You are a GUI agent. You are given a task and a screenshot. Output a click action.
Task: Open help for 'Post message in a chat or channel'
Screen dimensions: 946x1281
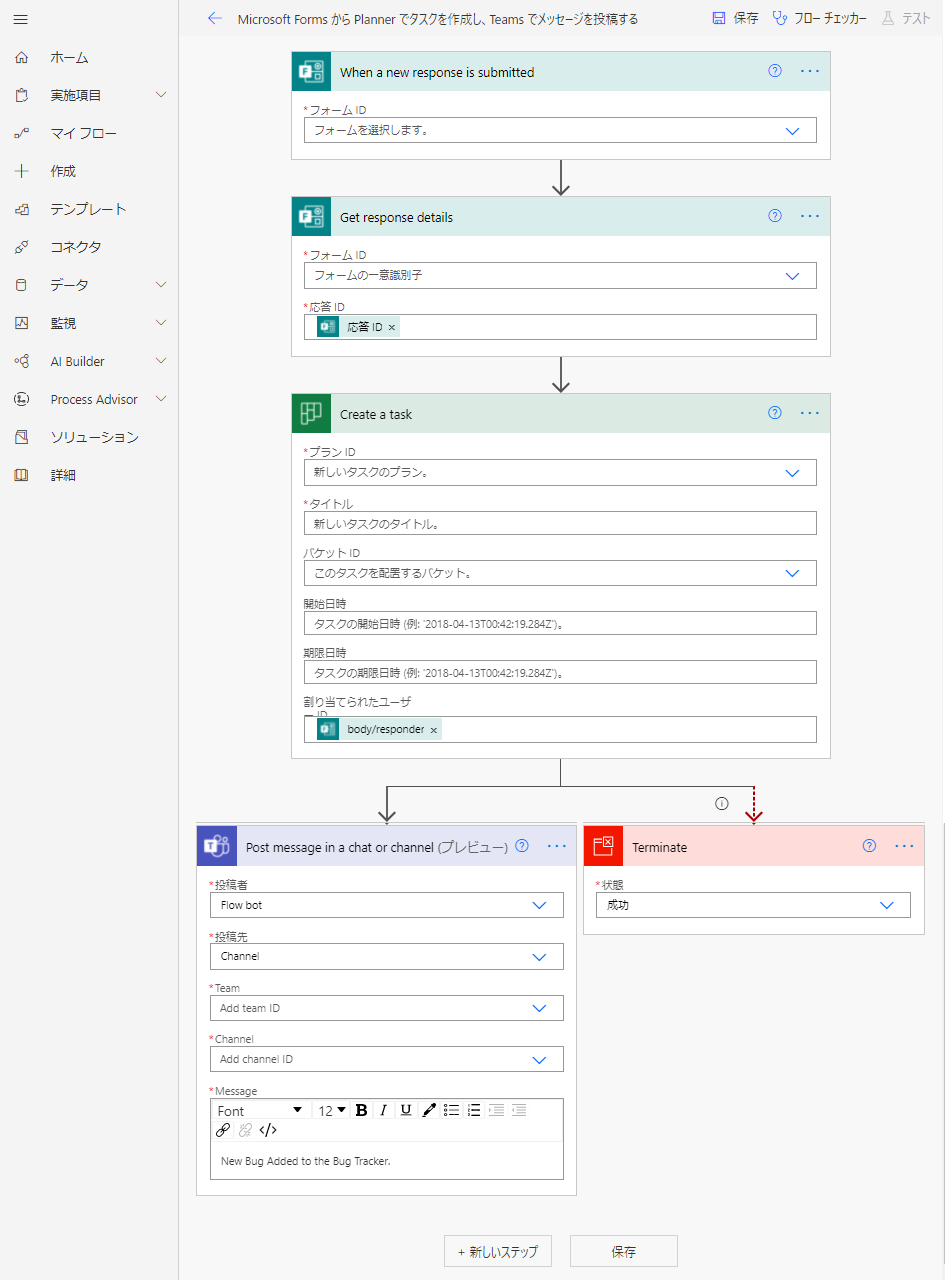[522, 846]
